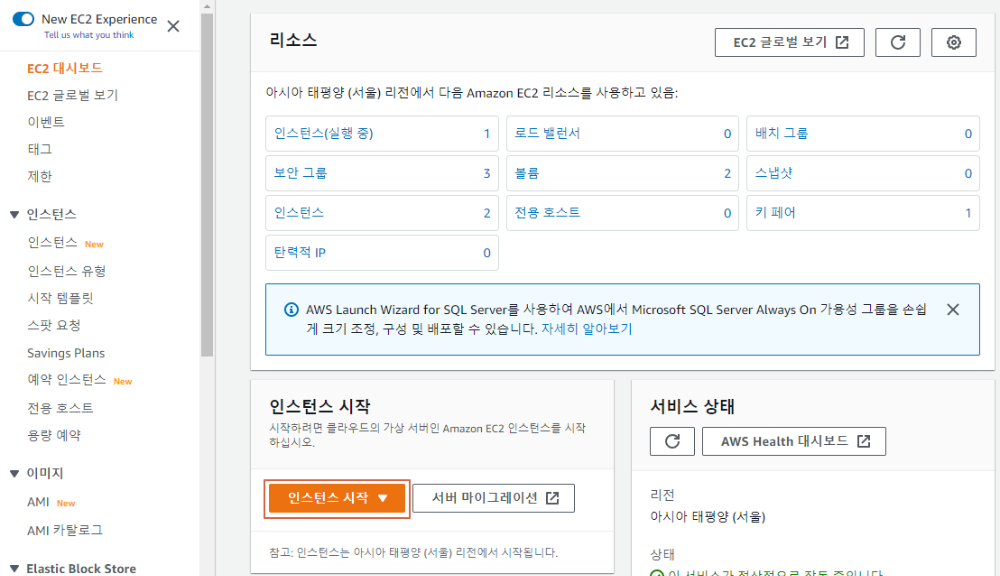Open 리소스 panel settings gear
This screenshot has height=576, width=1000.
click(953, 43)
